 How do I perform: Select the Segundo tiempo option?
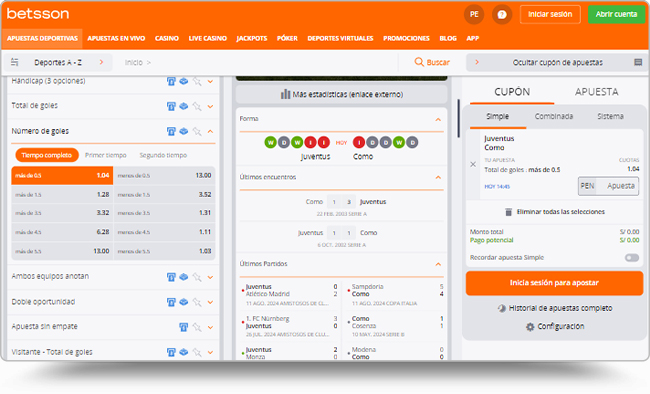[163, 155]
